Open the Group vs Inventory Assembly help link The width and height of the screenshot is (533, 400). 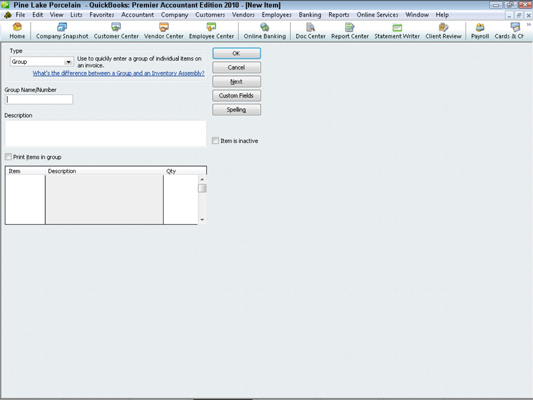click(x=119, y=73)
